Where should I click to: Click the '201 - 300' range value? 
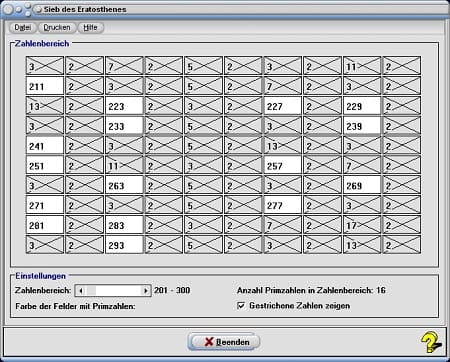click(172, 290)
